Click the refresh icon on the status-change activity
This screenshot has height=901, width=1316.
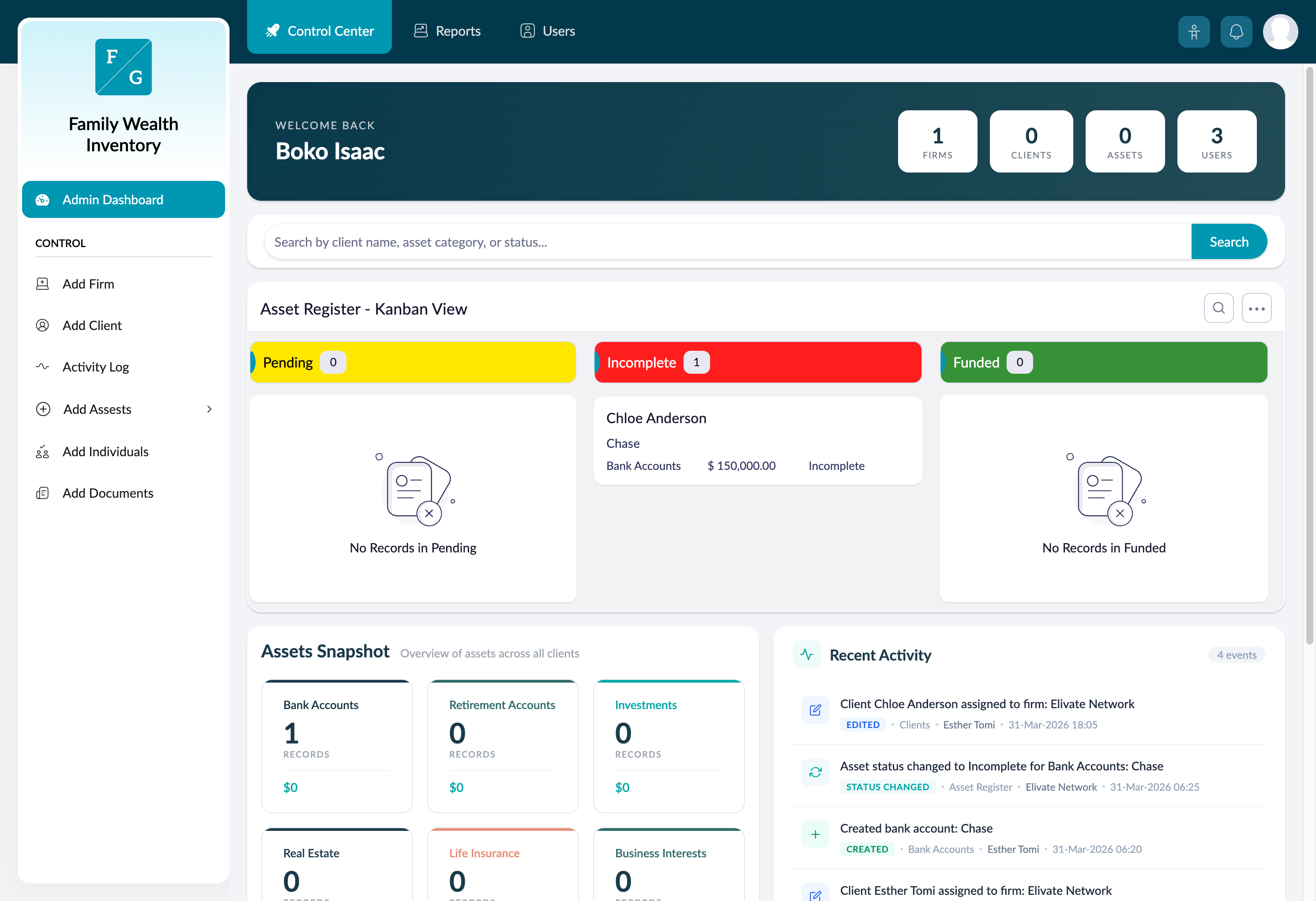click(x=816, y=772)
